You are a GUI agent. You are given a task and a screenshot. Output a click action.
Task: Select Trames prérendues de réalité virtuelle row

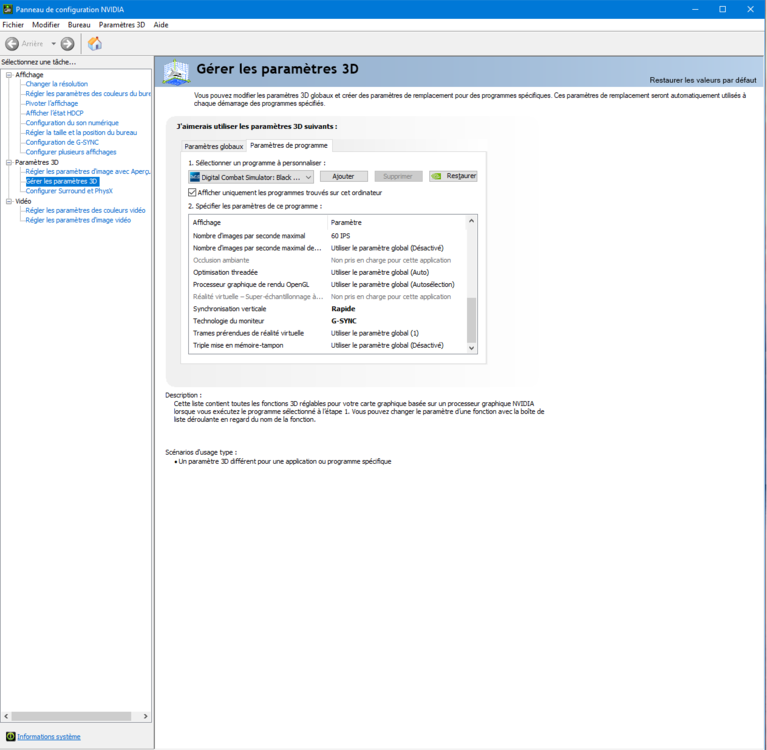[x=327, y=334]
